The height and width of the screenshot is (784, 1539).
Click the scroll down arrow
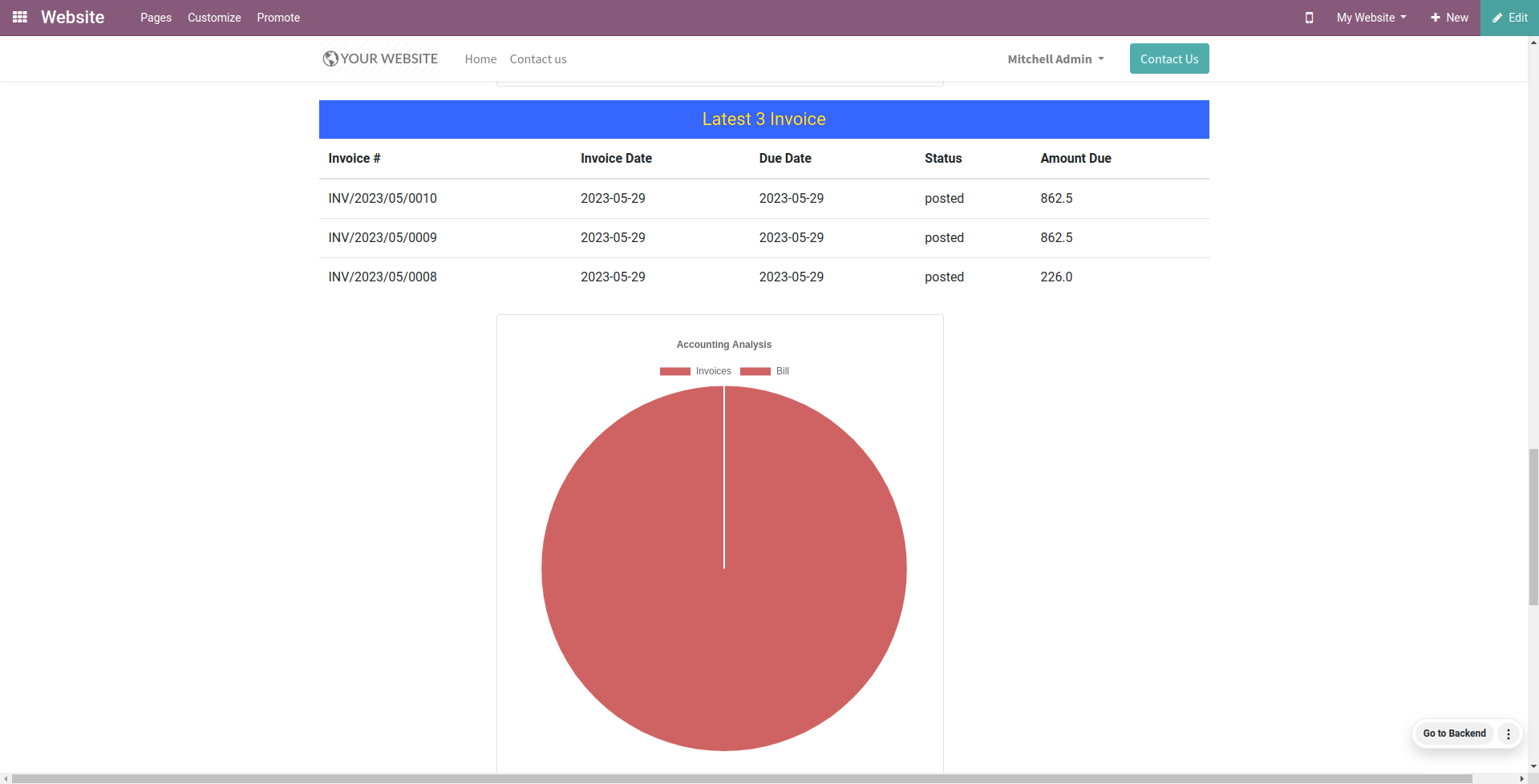point(1533,767)
